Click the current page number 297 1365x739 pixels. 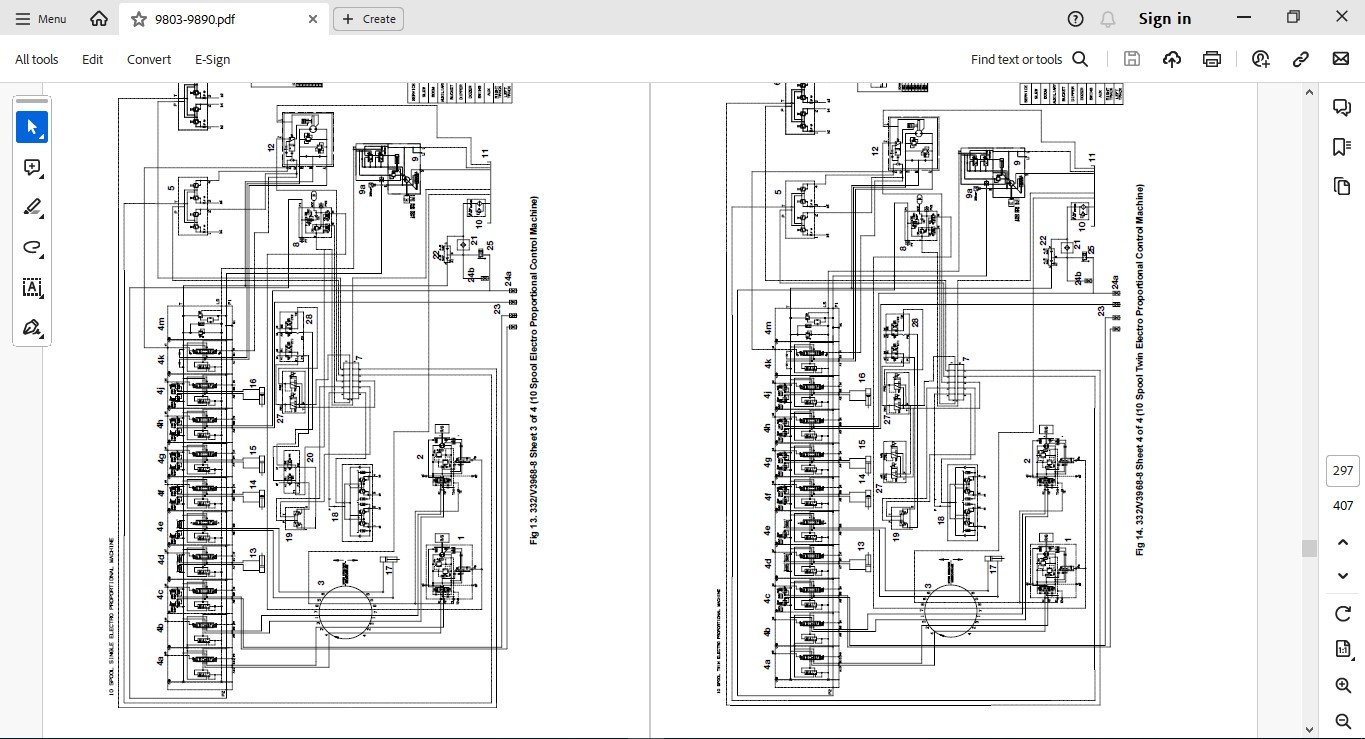1343,471
